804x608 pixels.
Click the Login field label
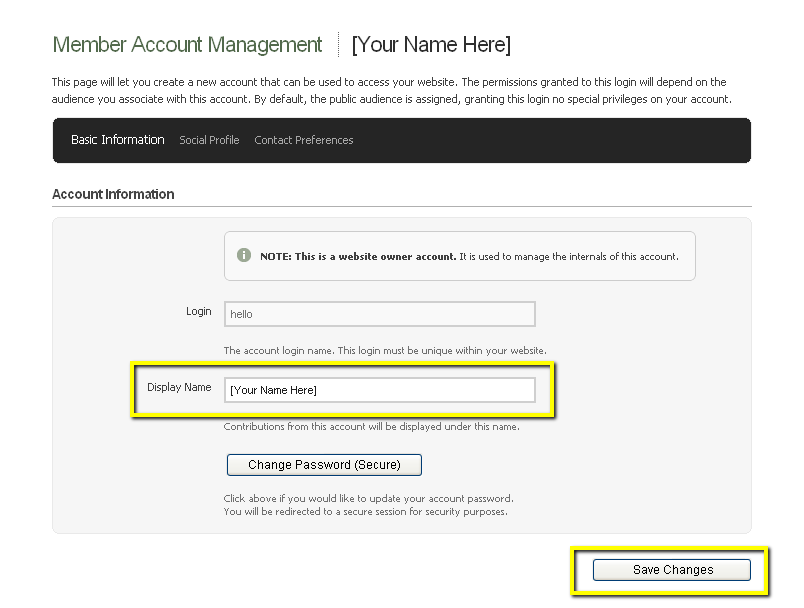(198, 311)
